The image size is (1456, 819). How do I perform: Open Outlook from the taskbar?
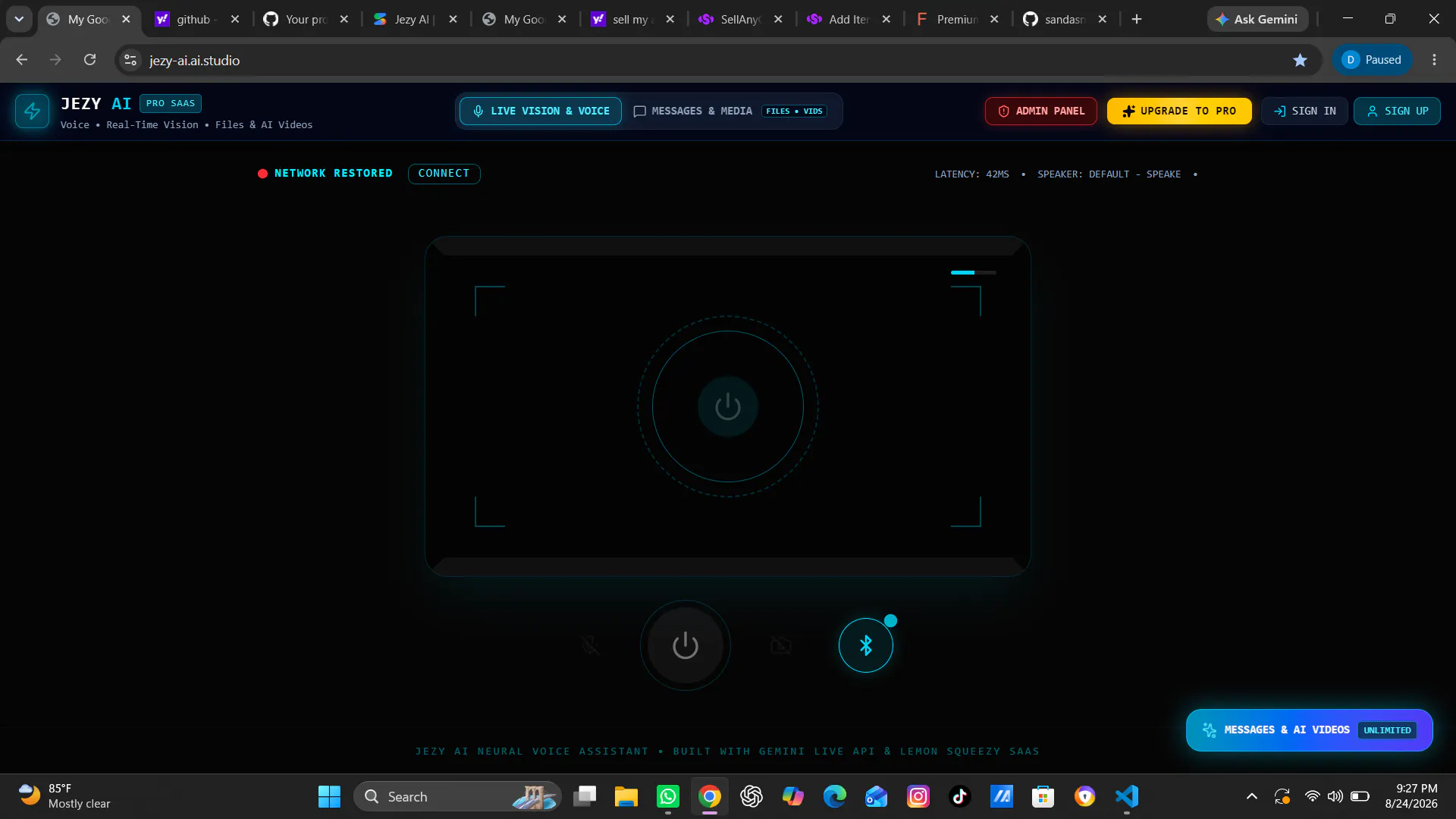coord(876,796)
